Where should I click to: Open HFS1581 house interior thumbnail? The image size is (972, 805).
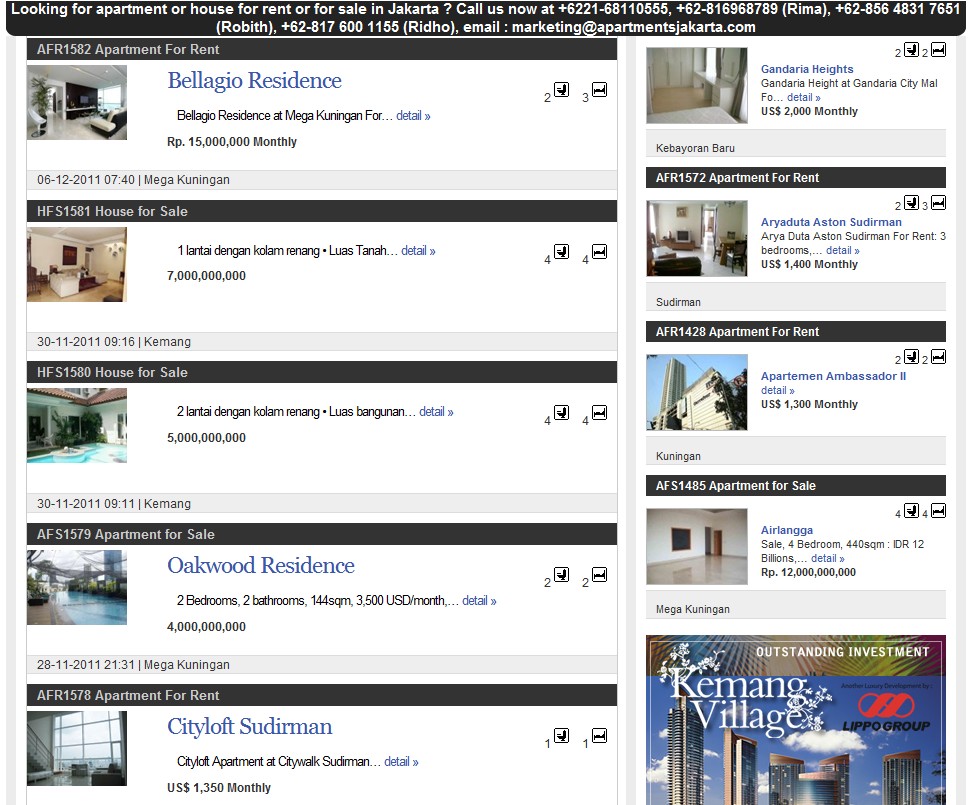(77, 264)
